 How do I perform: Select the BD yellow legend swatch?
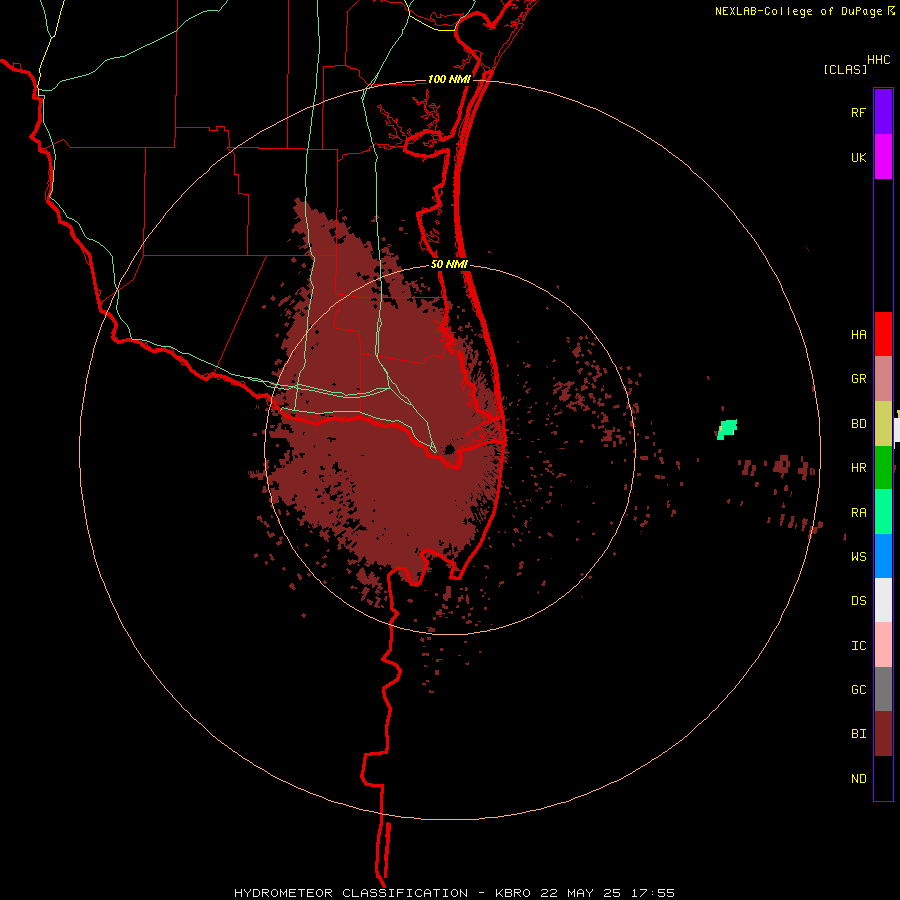tap(883, 424)
